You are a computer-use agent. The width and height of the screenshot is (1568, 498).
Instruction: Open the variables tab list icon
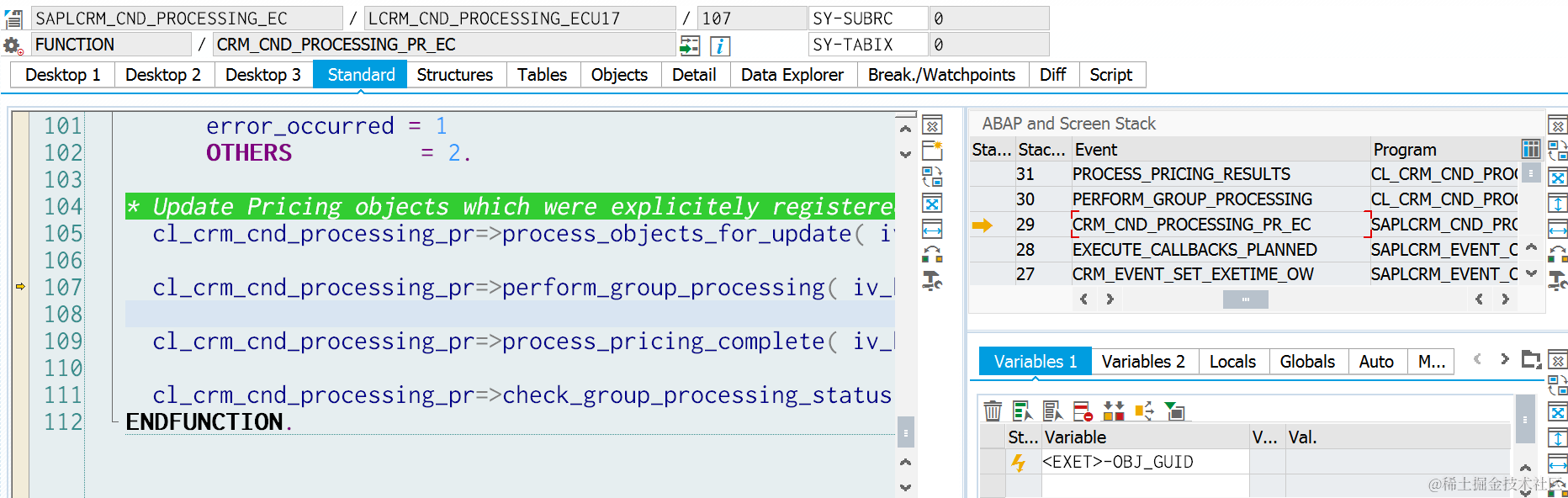point(1531,360)
